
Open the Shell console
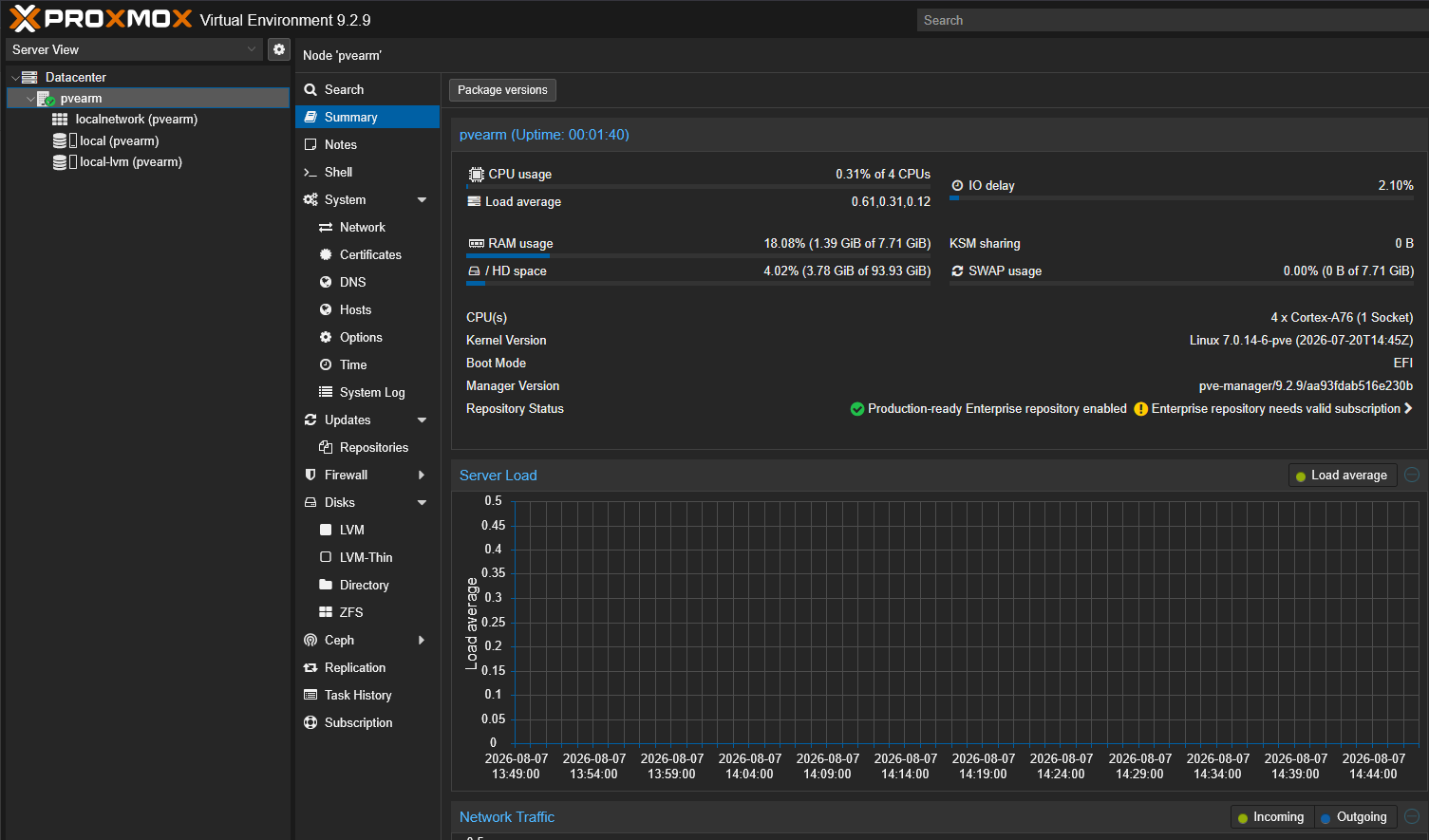[x=367, y=172]
